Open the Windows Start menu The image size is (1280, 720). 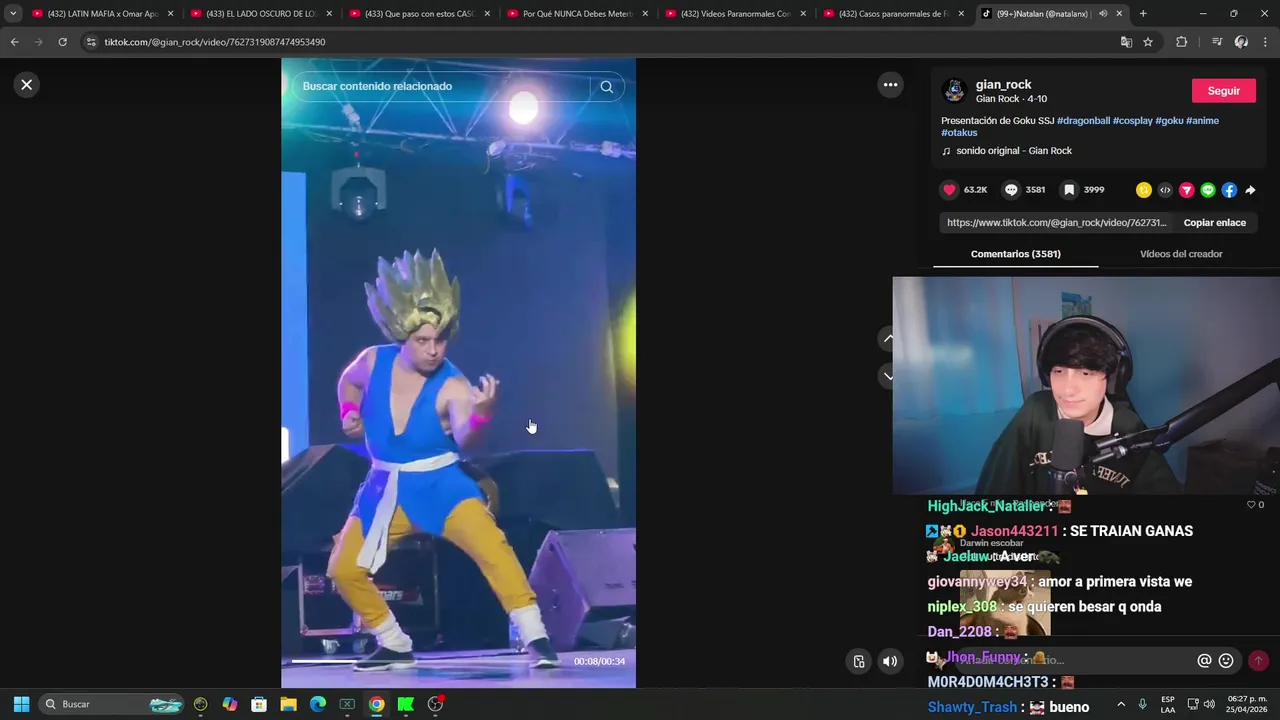(21, 704)
